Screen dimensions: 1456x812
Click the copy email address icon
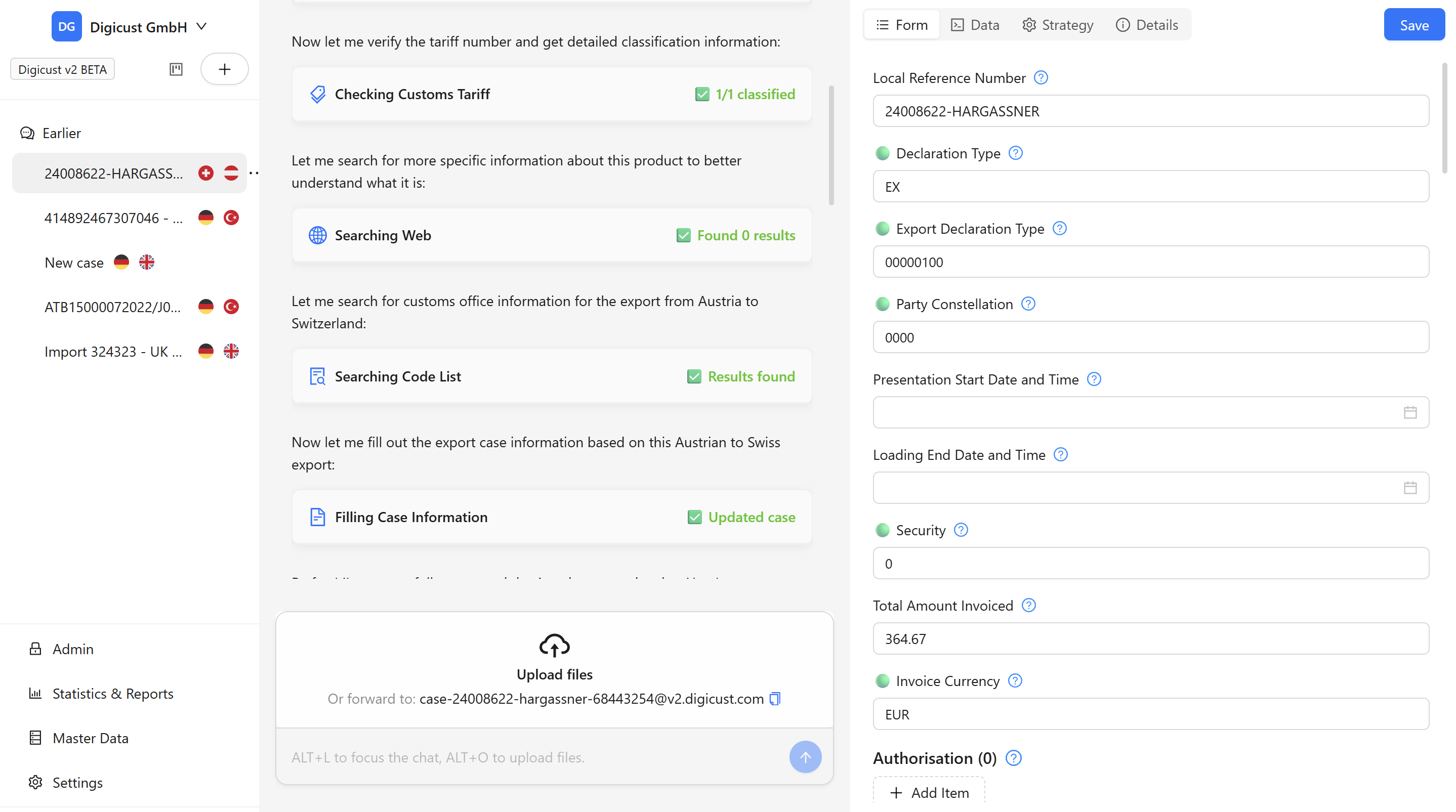pyautogui.click(x=775, y=699)
